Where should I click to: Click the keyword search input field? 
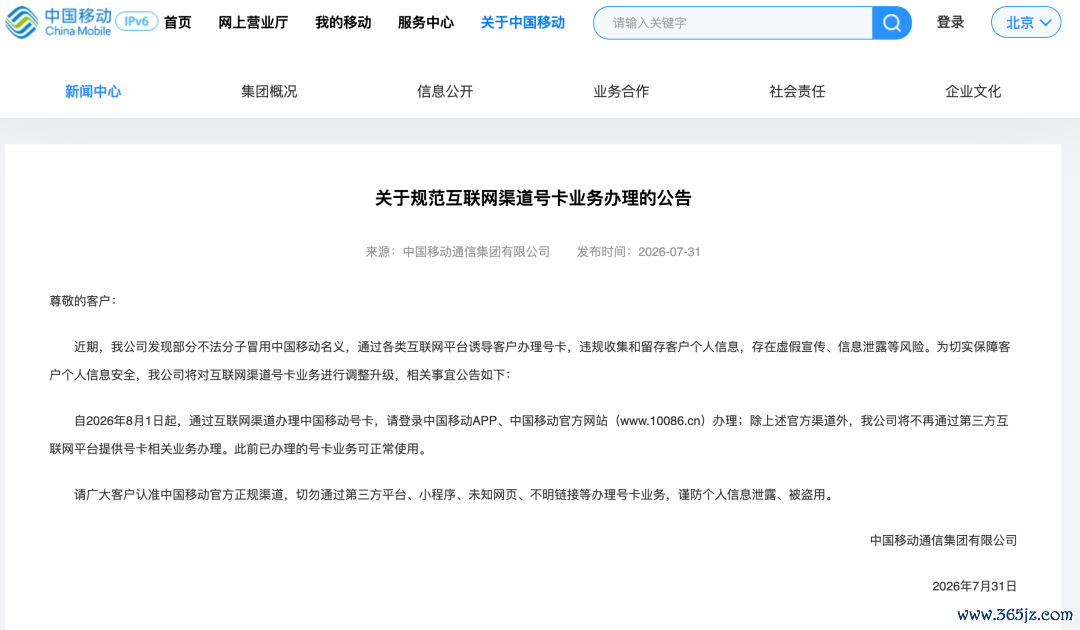[x=733, y=23]
